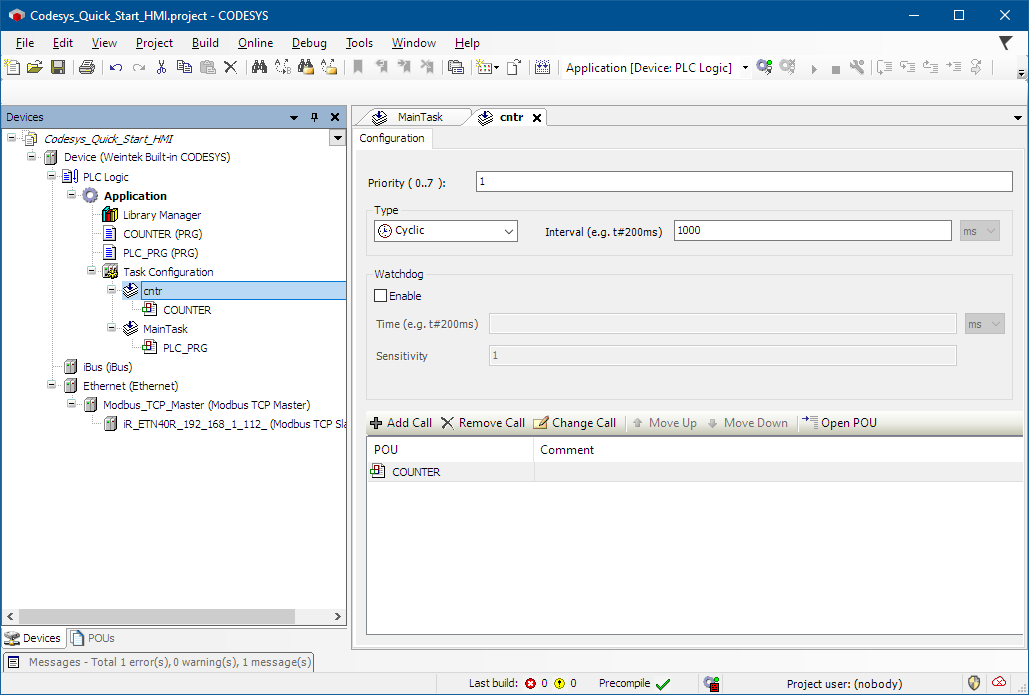
Task: Click Remove Call in the POU toolbar
Action: (482, 423)
